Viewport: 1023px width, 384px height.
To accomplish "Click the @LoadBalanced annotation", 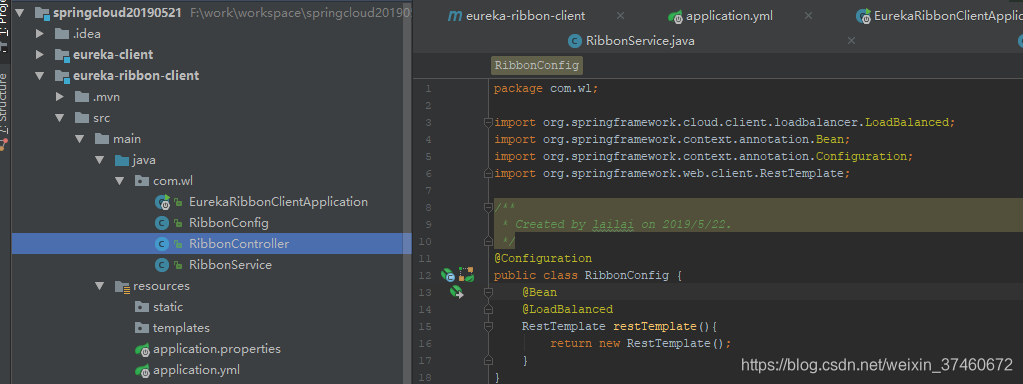I will tap(568, 309).
